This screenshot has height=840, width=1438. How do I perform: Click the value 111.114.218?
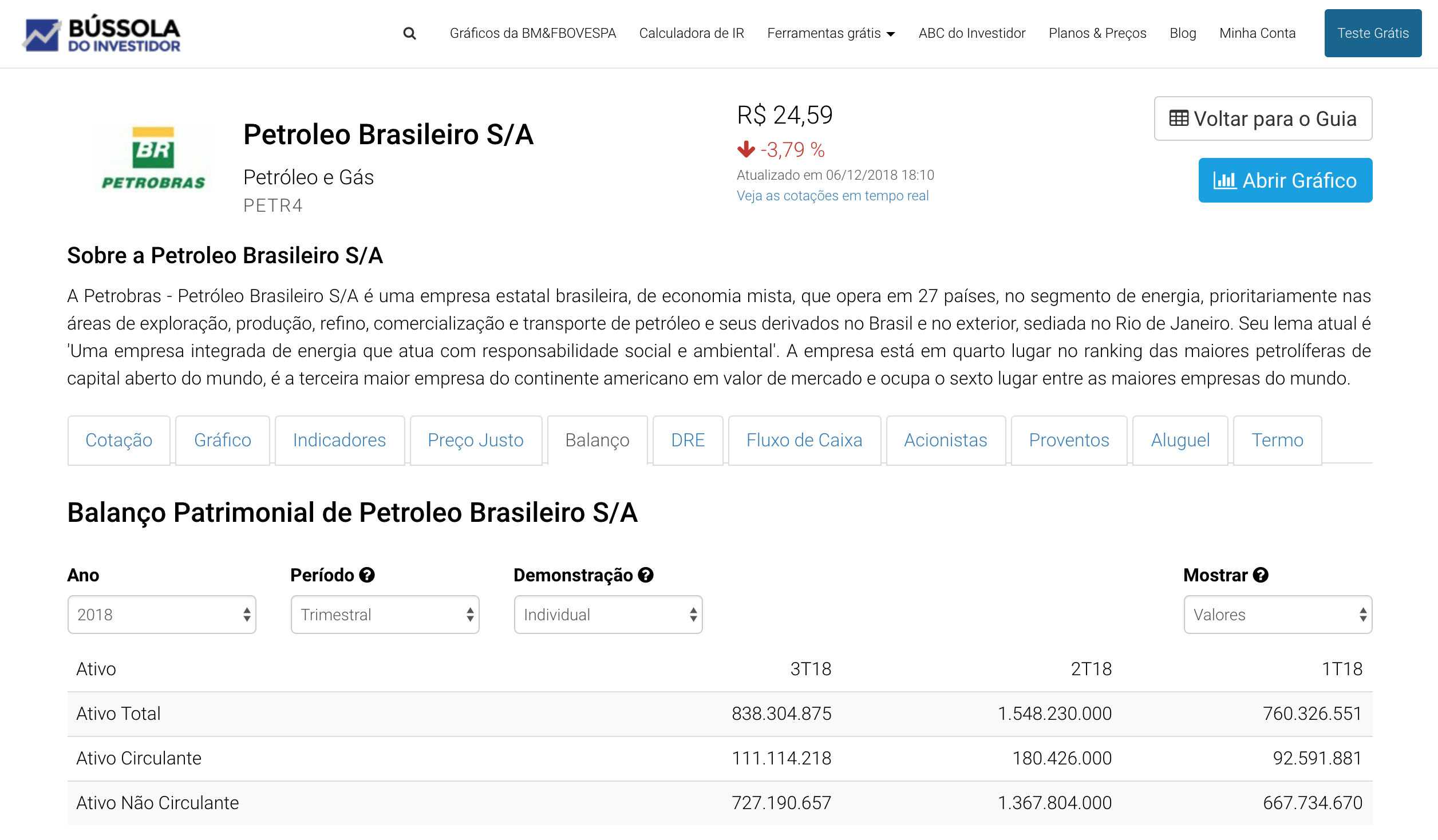[781, 758]
